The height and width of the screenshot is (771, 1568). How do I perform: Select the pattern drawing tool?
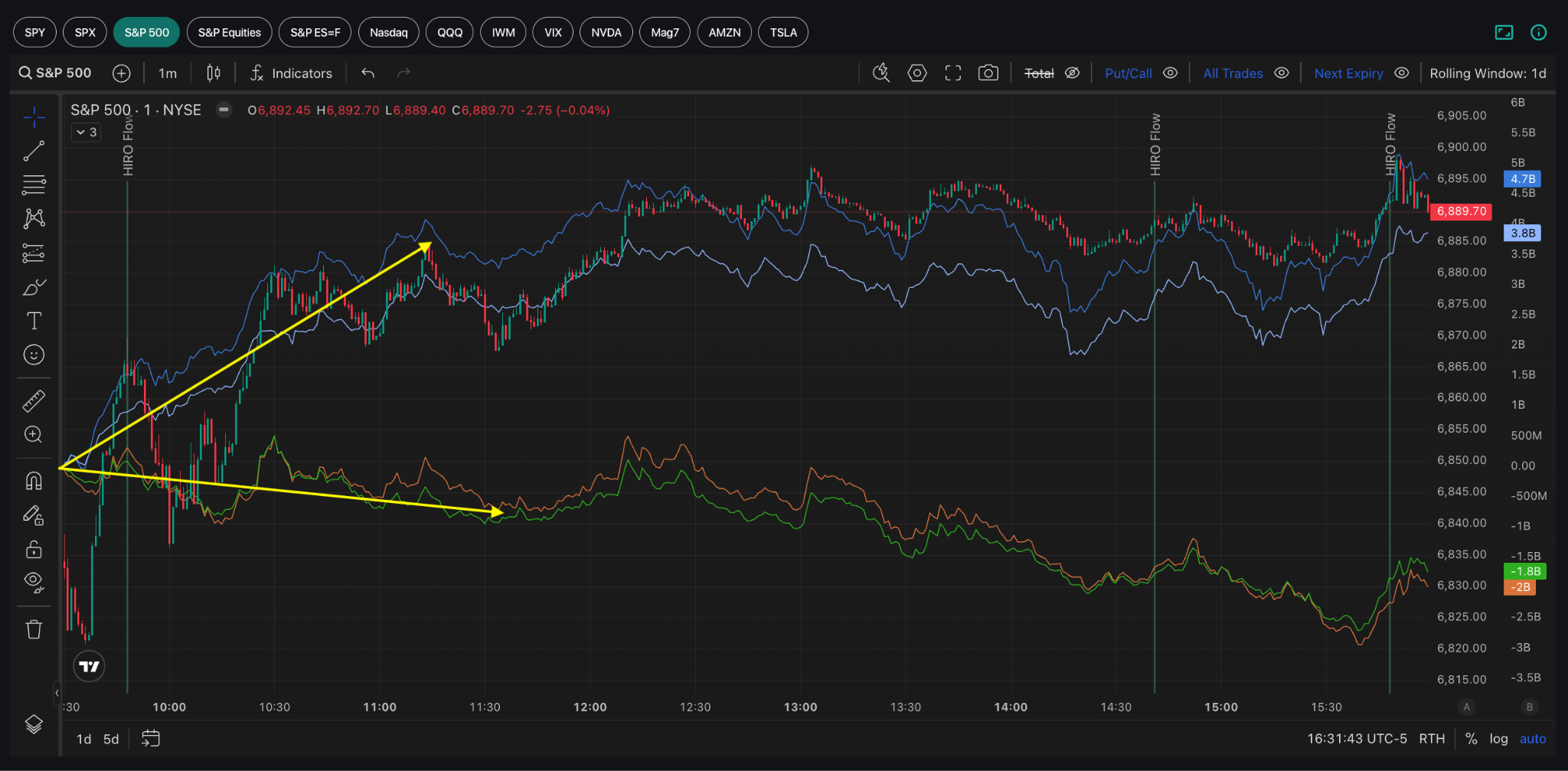34,218
